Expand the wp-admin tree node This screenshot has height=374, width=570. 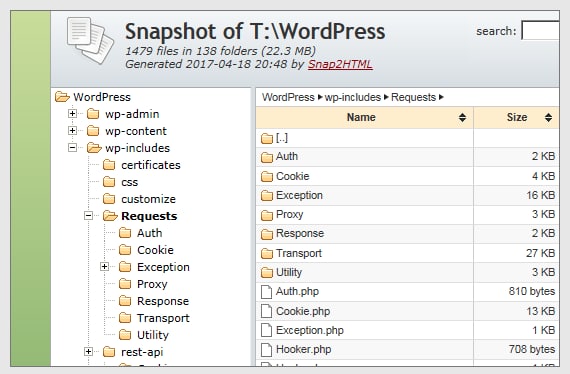72,114
